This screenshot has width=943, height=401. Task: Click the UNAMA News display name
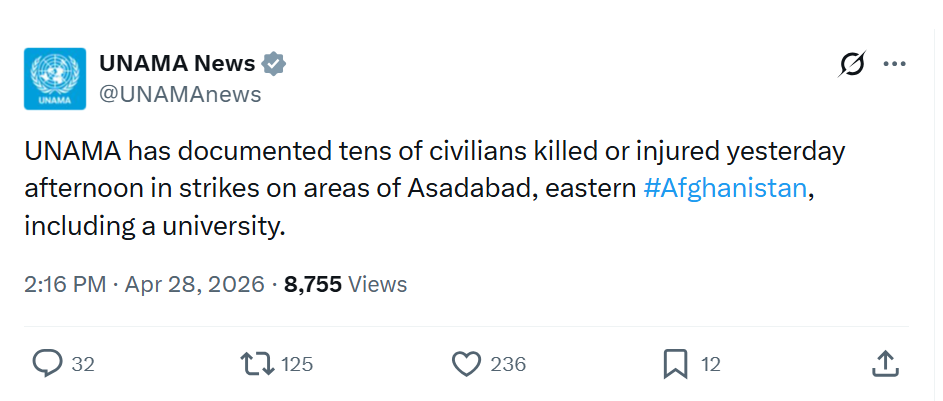tap(177, 64)
